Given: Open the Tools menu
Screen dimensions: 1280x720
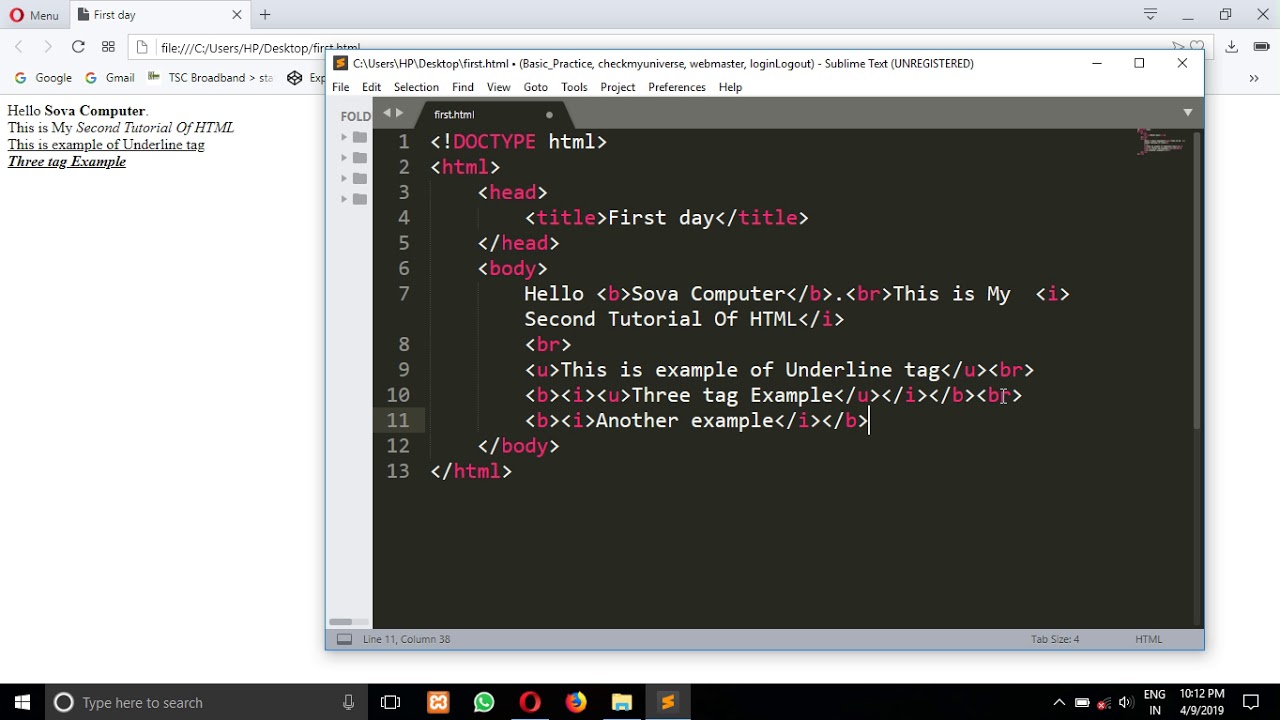Looking at the screenshot, I should tap(574, 87).
